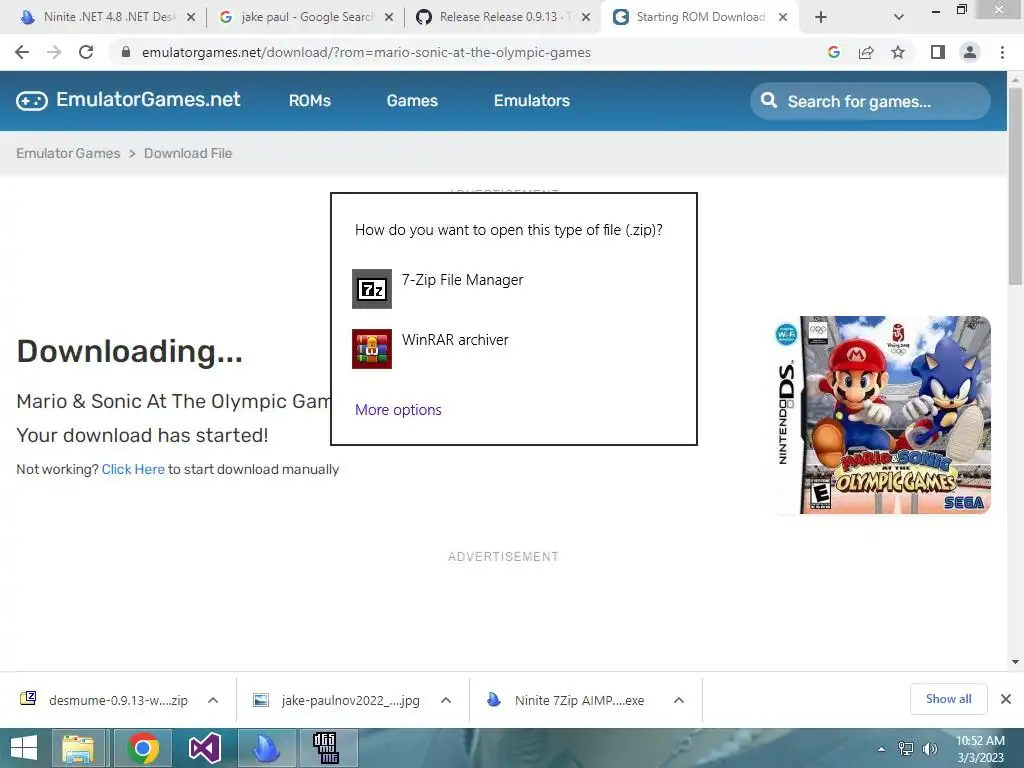Switch to the jake paul Google Search tab
The image size is (1024, 768).
pyautogui.click(x=304, y=17)
